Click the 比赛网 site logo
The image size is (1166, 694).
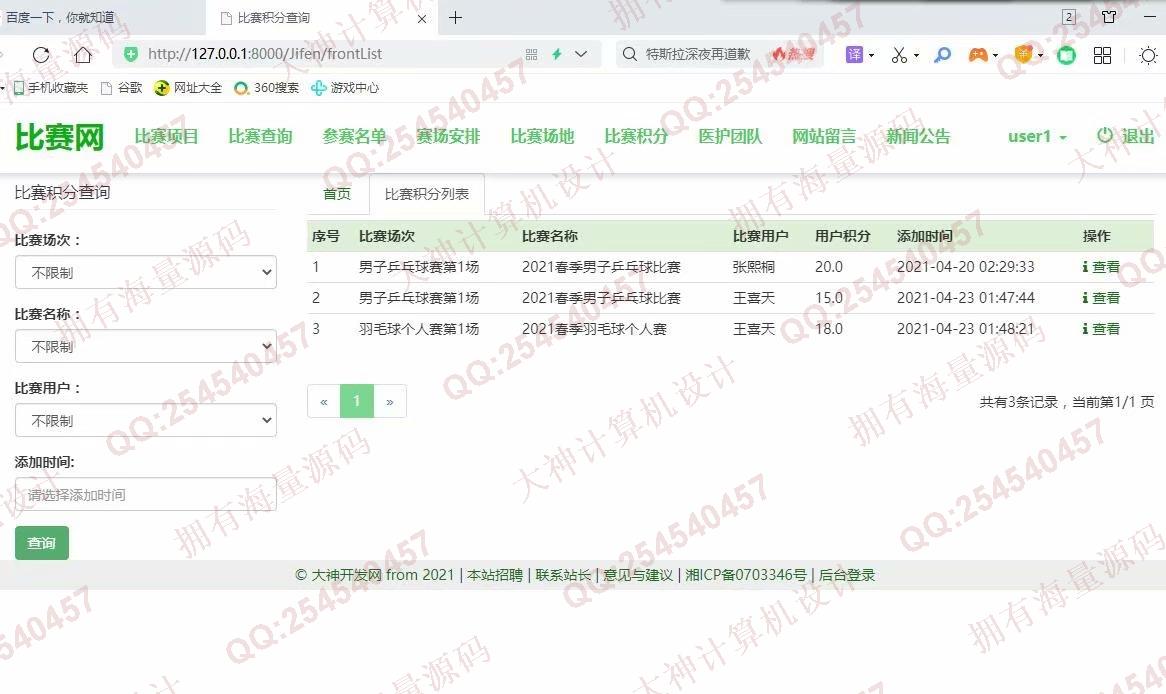tap(59, 137)
